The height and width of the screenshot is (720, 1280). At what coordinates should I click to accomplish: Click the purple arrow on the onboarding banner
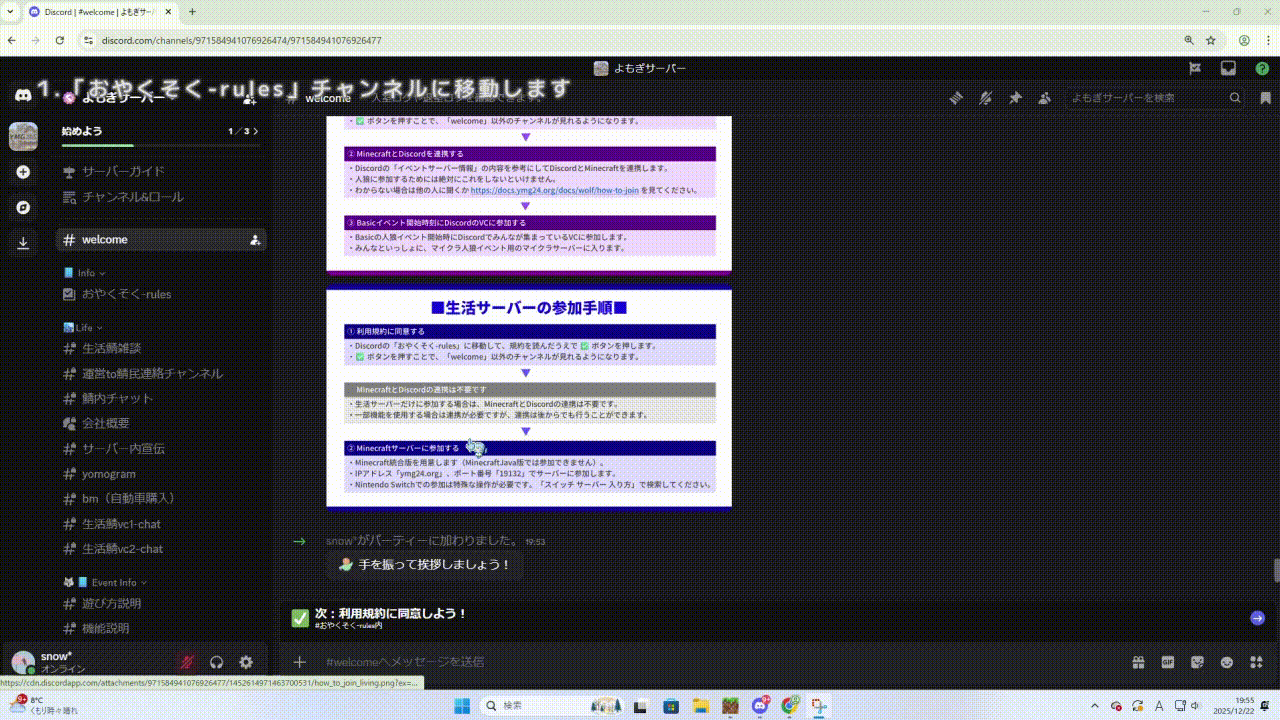click(x=1257, y=618)
